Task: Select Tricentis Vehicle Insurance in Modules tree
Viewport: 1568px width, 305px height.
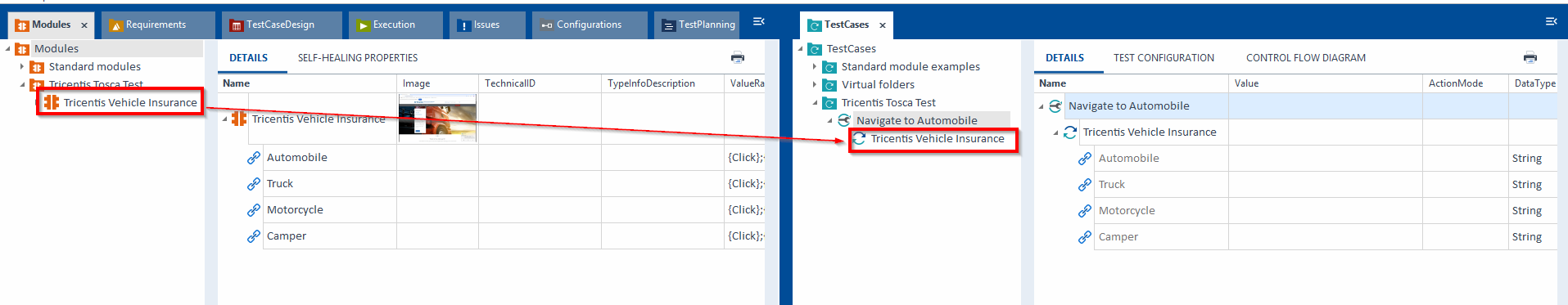Action: (130, 102)
